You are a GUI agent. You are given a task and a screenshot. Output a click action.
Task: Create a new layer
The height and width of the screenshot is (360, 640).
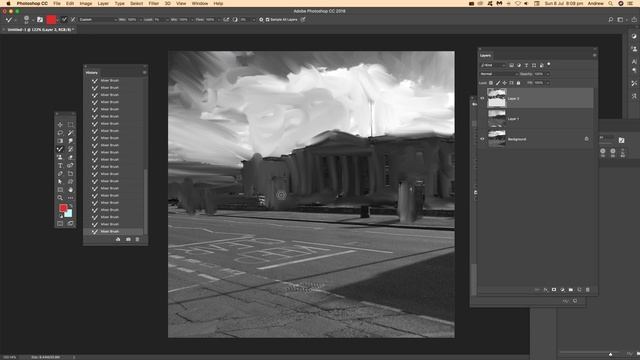[579, 290]
